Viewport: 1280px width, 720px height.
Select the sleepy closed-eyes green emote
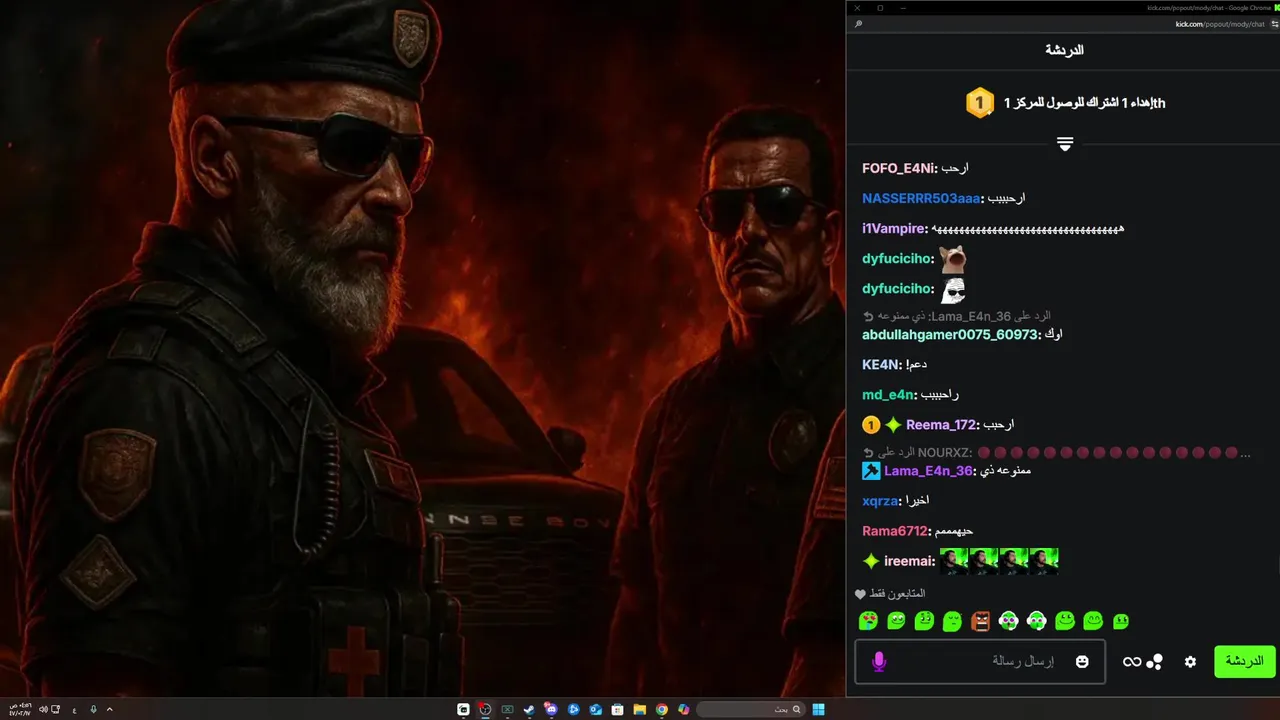tap(952, 621)
